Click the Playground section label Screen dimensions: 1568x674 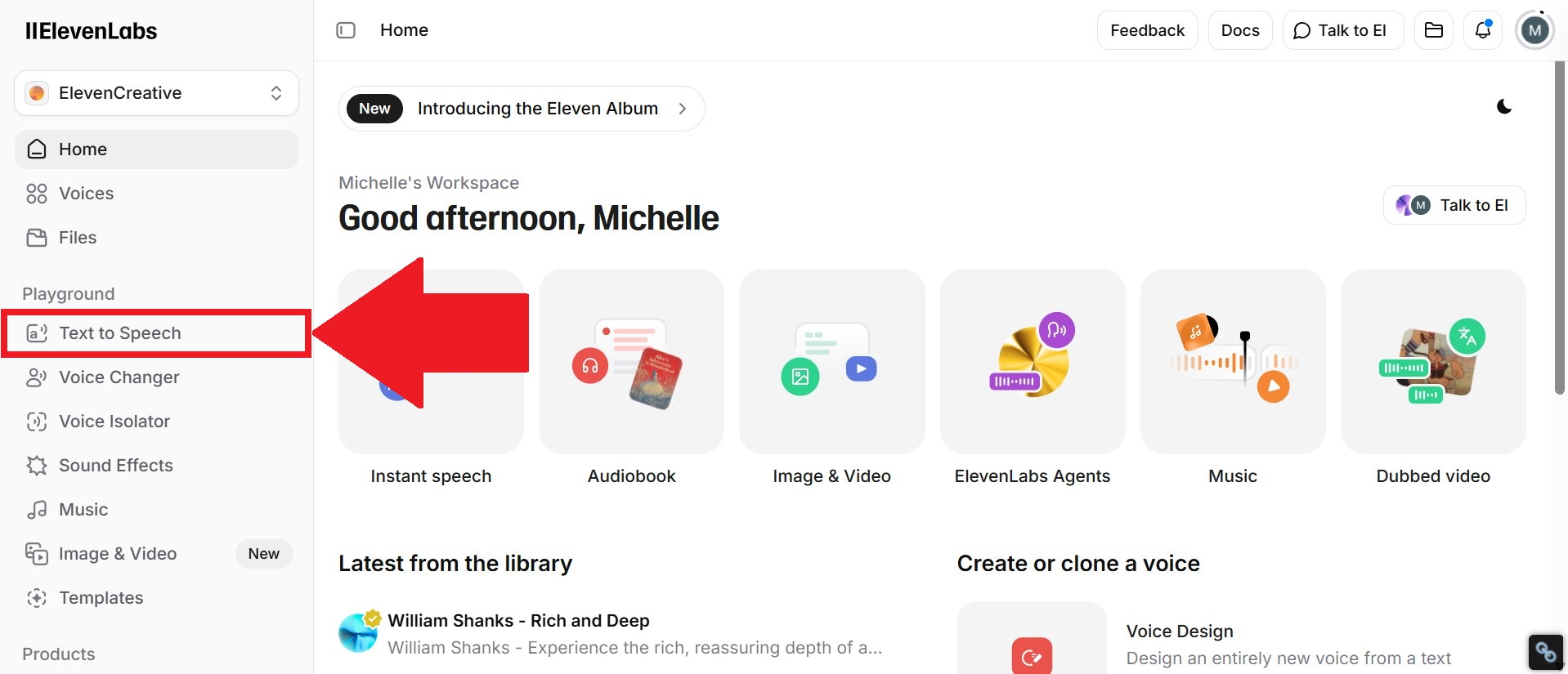[69, 294]
